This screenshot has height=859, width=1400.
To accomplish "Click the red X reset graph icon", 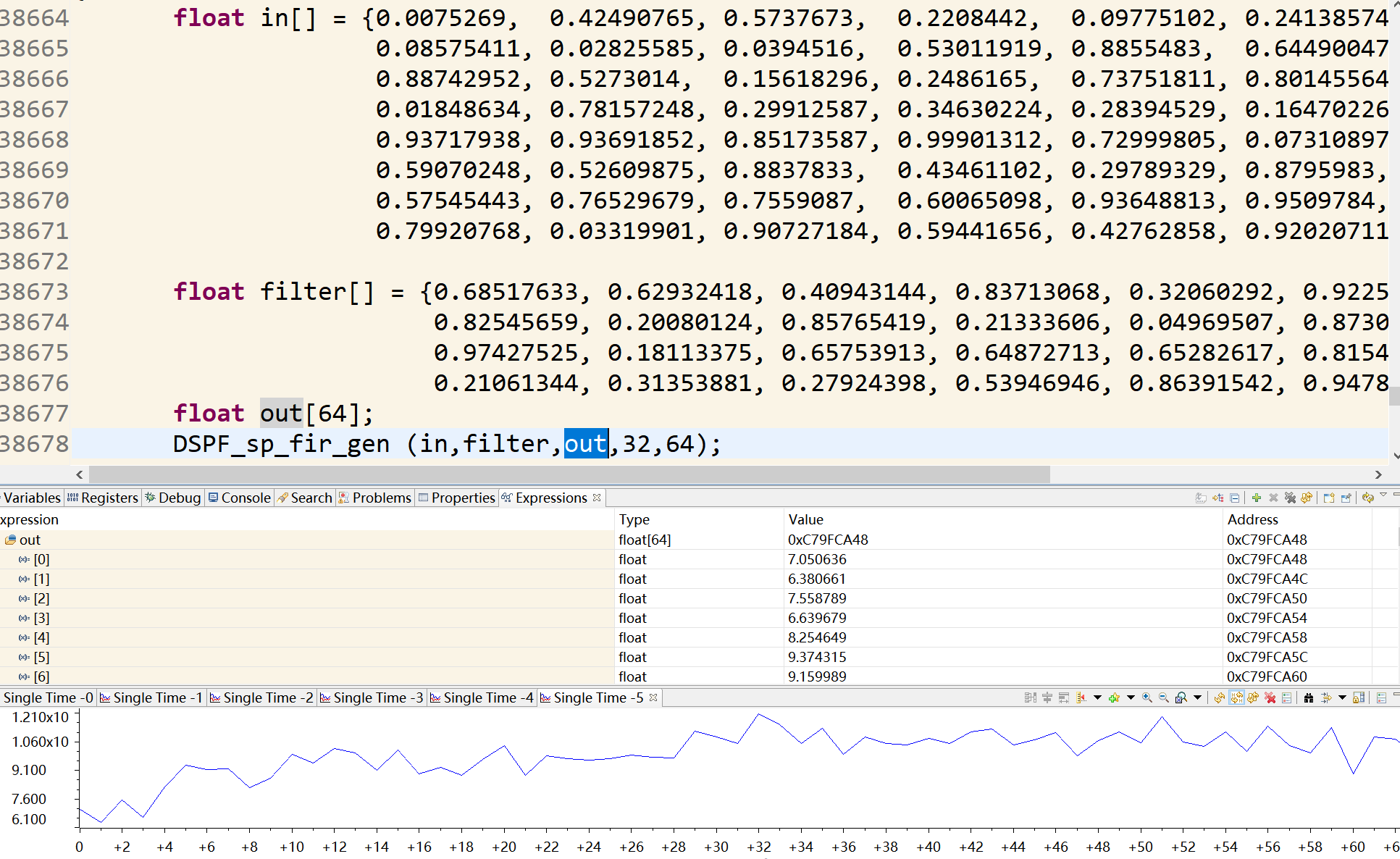I will [1270, 697].
